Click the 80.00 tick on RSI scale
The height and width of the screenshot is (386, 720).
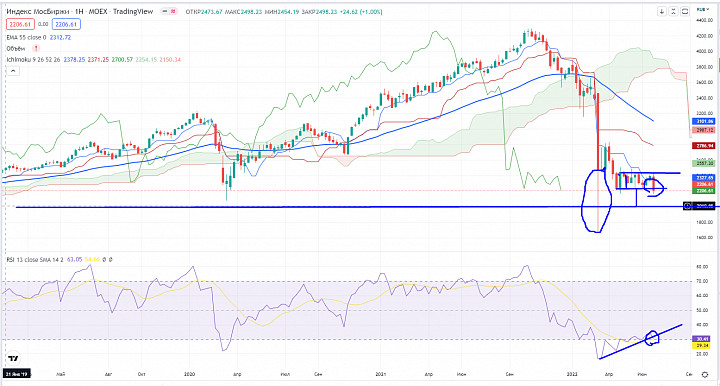[x=702, y=267]
